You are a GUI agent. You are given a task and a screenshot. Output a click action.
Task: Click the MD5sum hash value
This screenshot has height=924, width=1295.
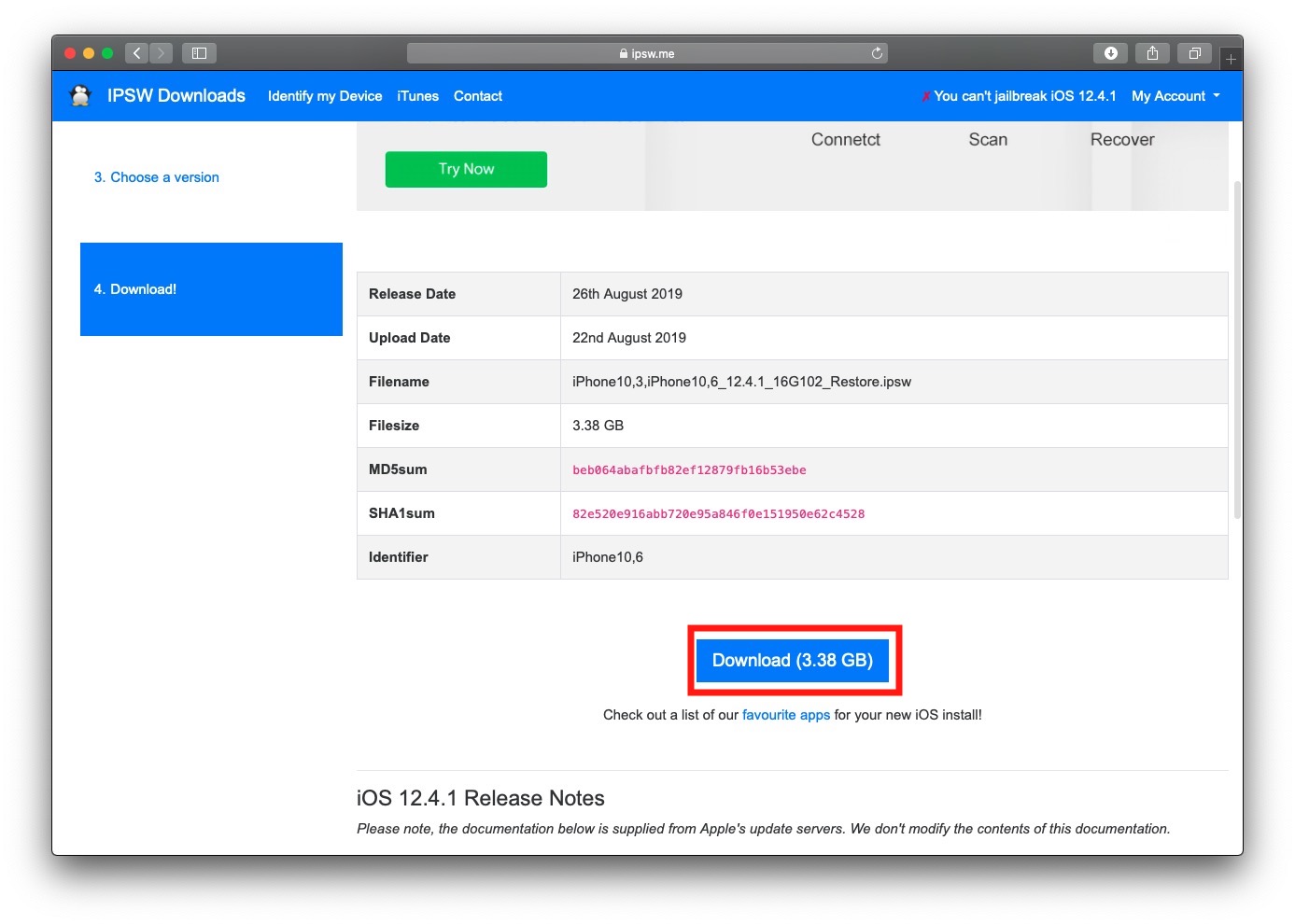click(689, 470)
